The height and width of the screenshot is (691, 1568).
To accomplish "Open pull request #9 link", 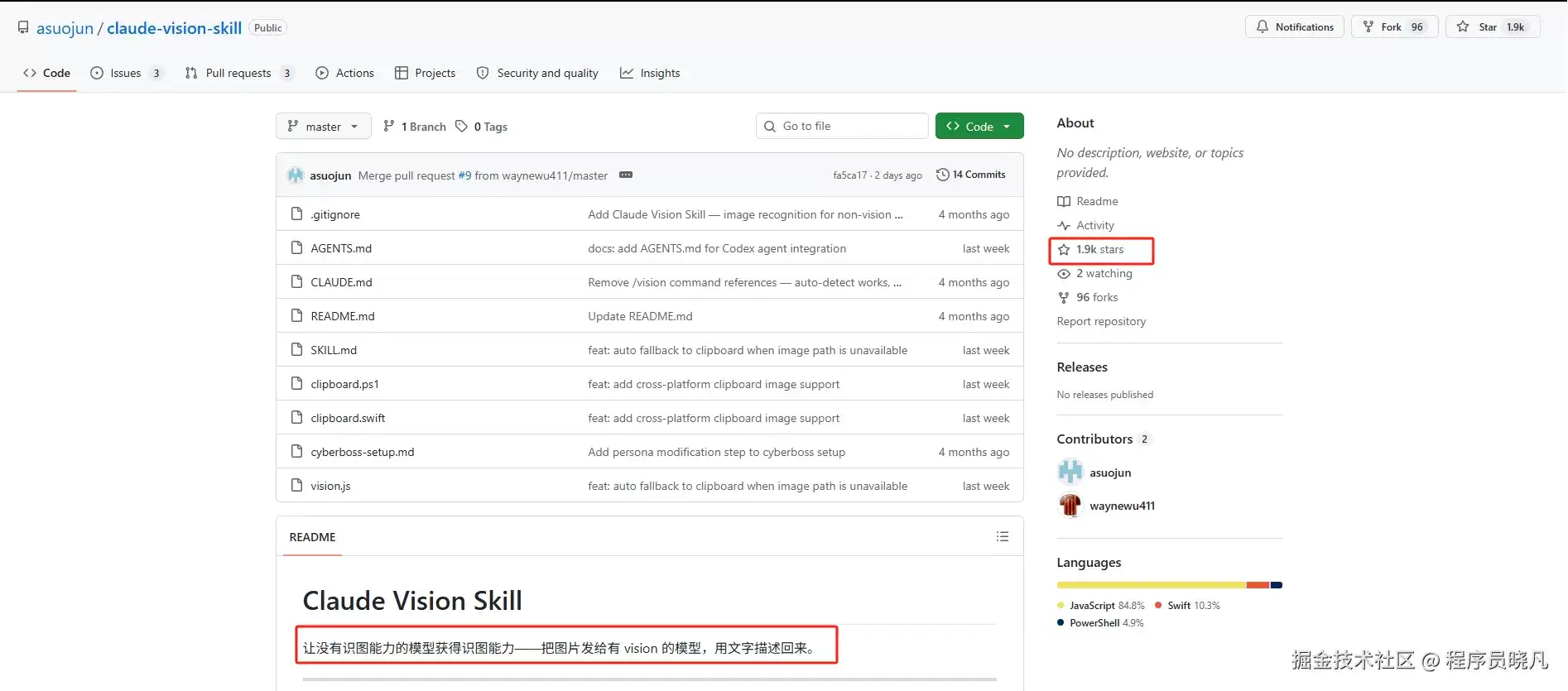I will (x=464, y=175).
